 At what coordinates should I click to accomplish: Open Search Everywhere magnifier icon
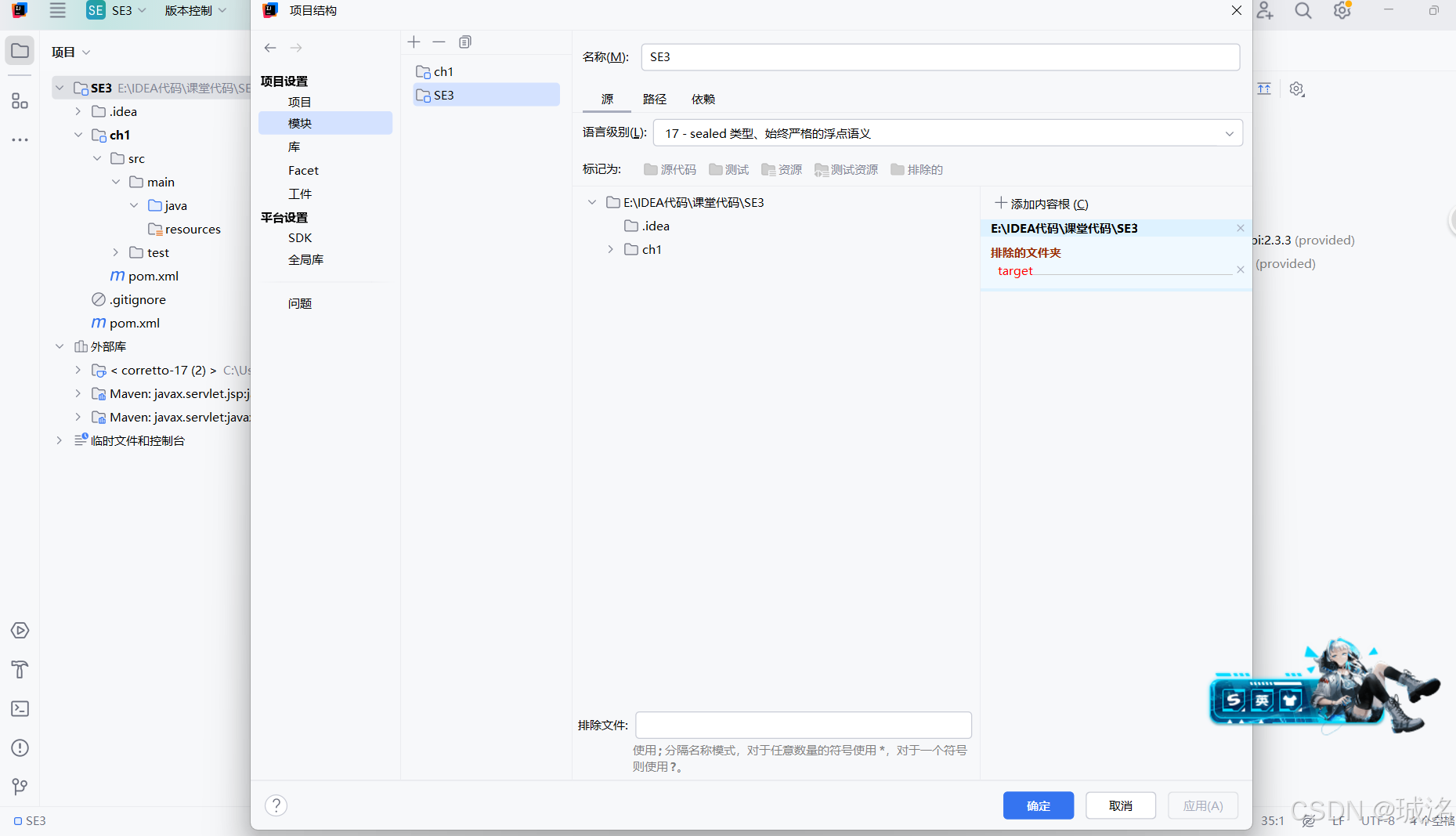(x=1303, y=11)
